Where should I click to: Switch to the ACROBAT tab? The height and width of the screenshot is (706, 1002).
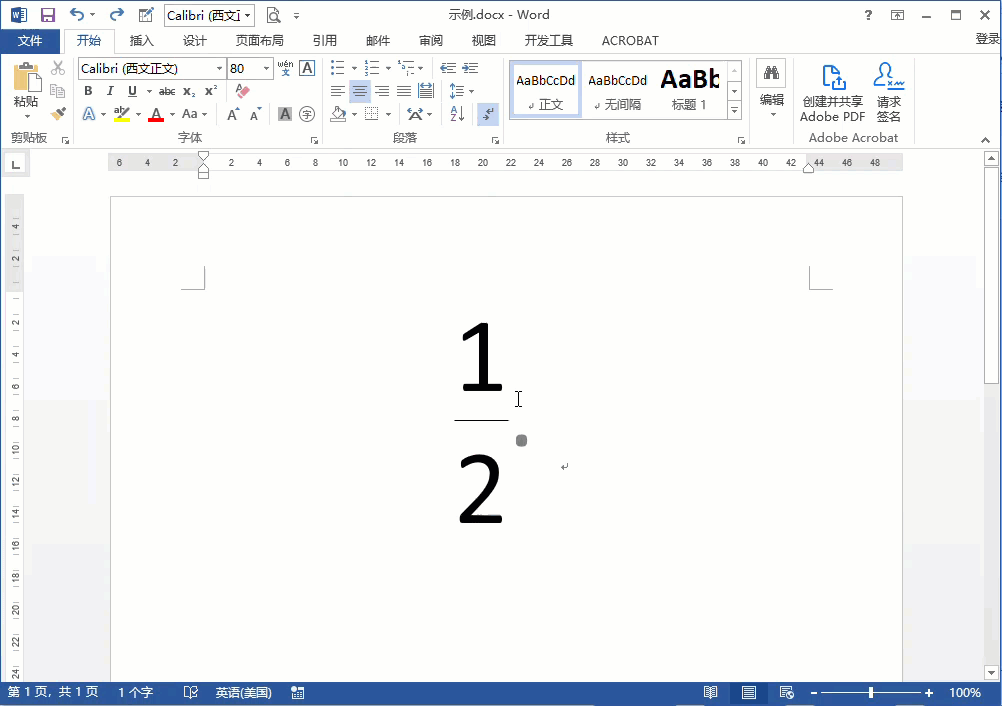(x=630, y=41)
